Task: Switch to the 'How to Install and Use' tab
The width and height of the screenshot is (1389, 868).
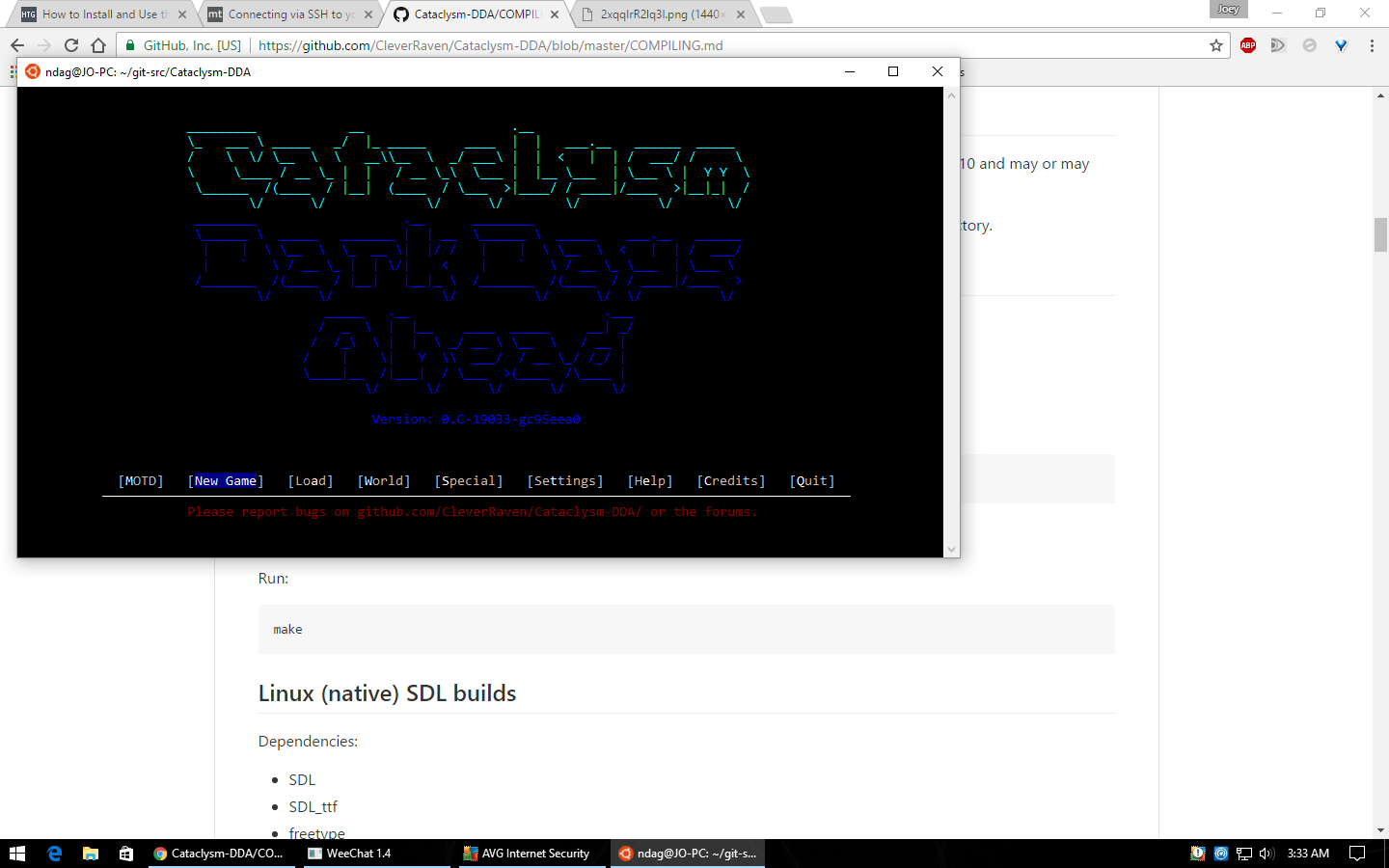Action: [x=103, y=14]
